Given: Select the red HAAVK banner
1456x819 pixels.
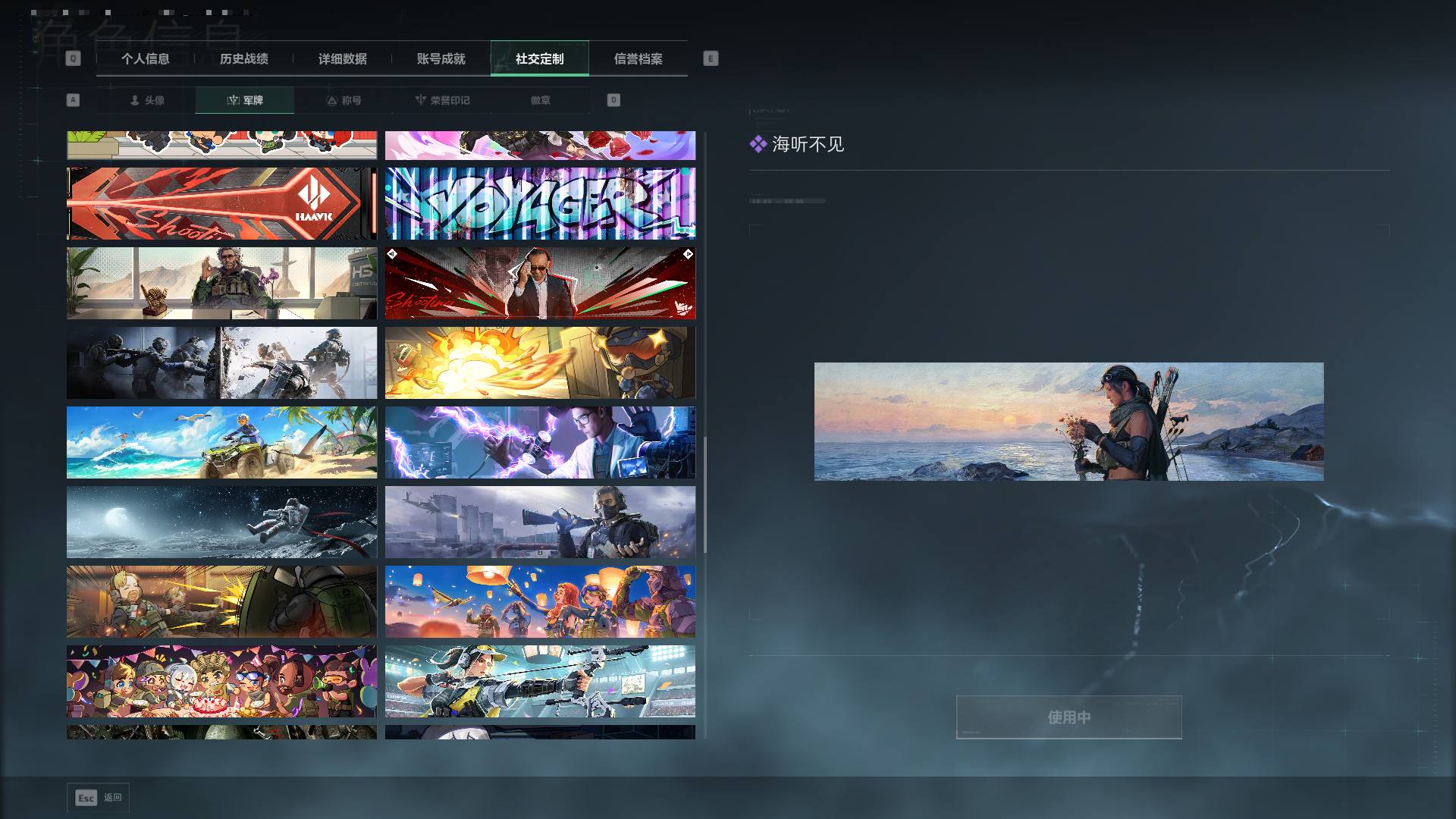Looking at the screenshot, I should pos(221,204).
